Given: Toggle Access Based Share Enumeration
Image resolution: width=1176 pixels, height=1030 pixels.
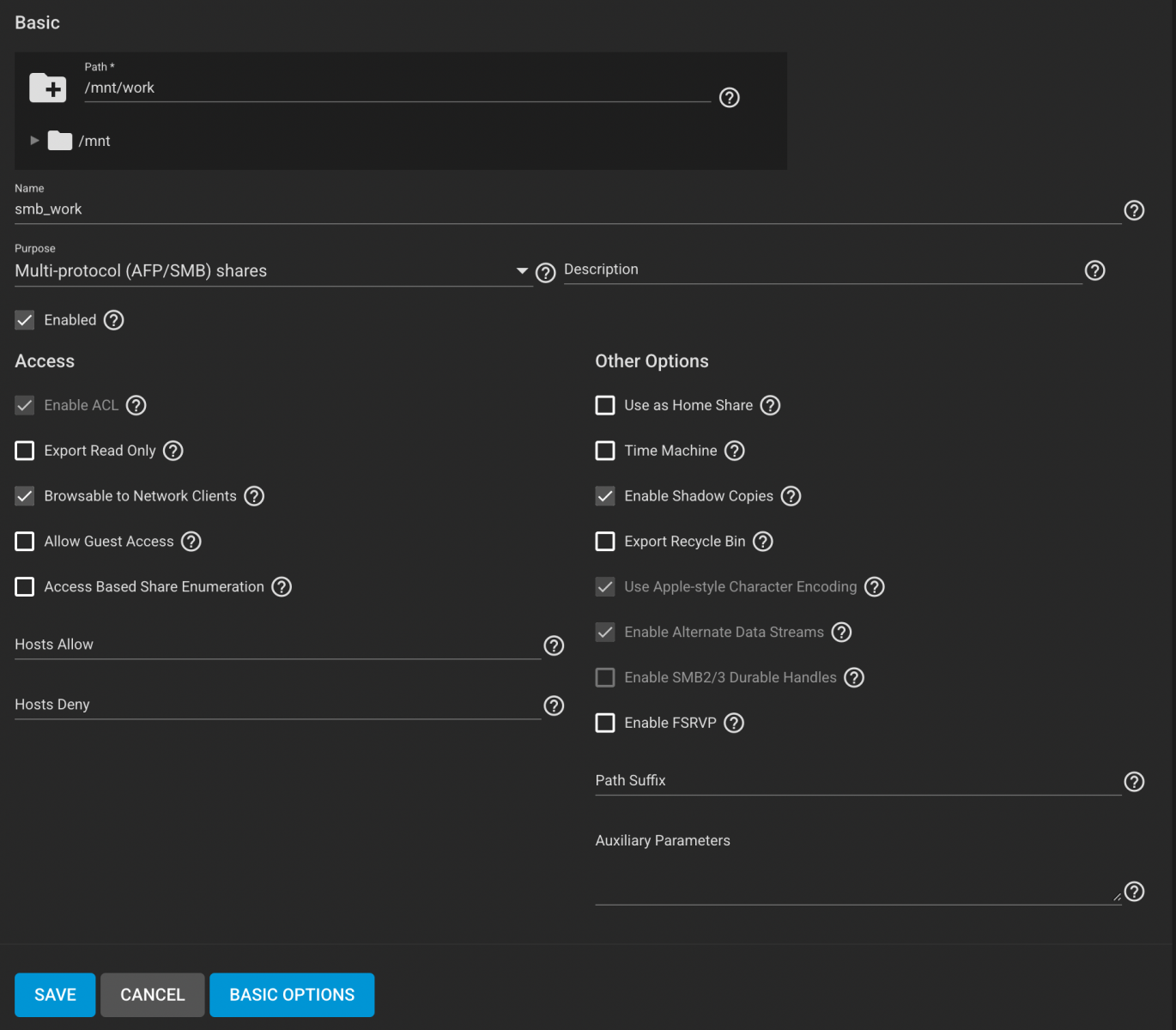Looking at the screenshot, I should click(25, 587).
